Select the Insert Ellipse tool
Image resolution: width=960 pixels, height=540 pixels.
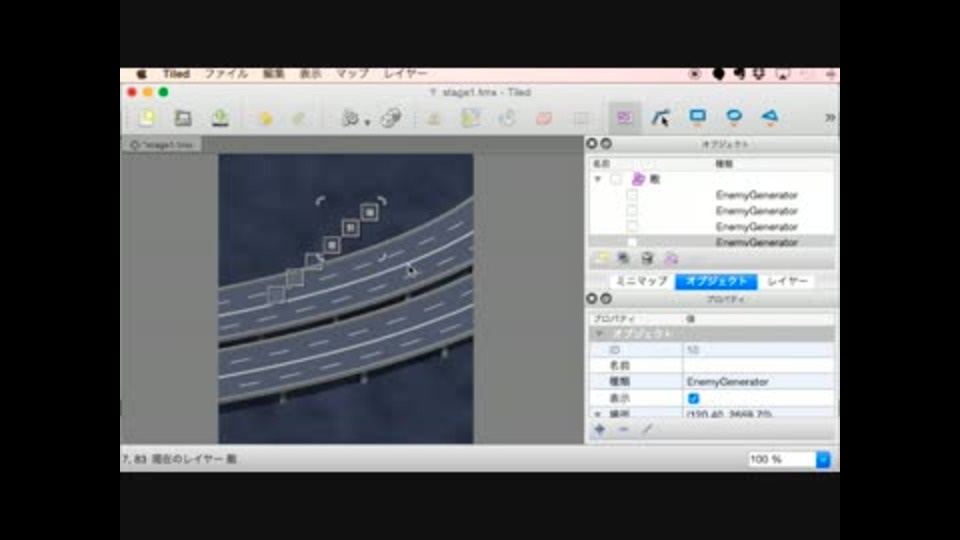pos(733,117)
